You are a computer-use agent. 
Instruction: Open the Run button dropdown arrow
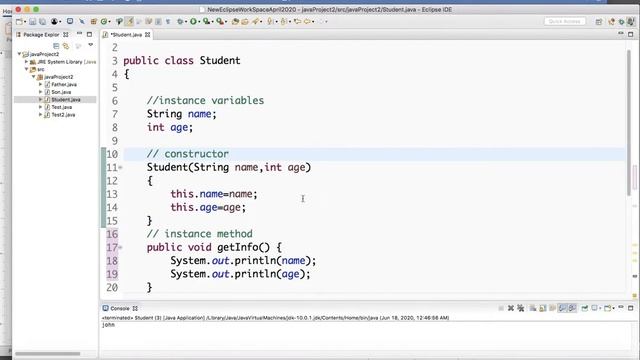[x=199, y=22]
